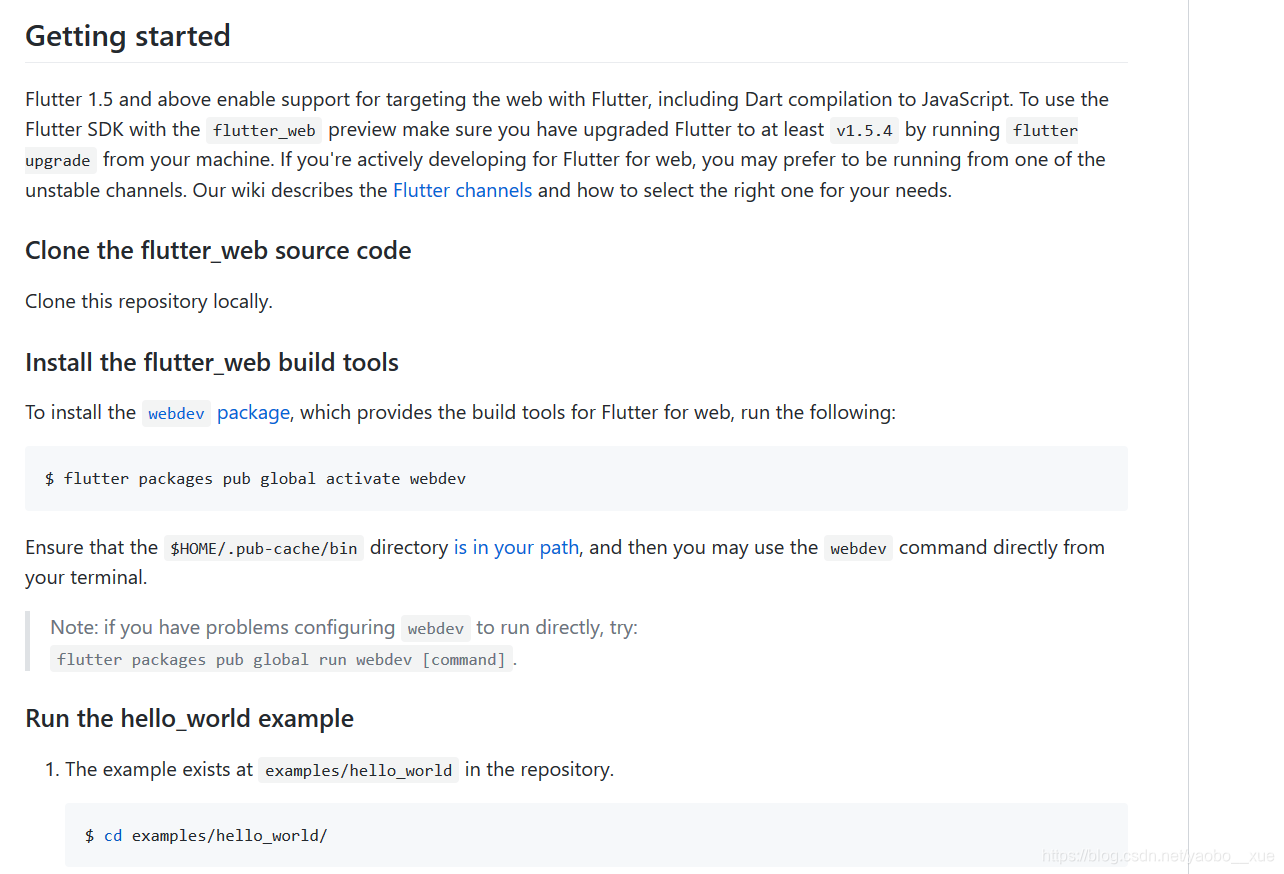1284x874 pixels.
Task: Open the 'package' hyperlink after webdev
Action: [253, 412]
